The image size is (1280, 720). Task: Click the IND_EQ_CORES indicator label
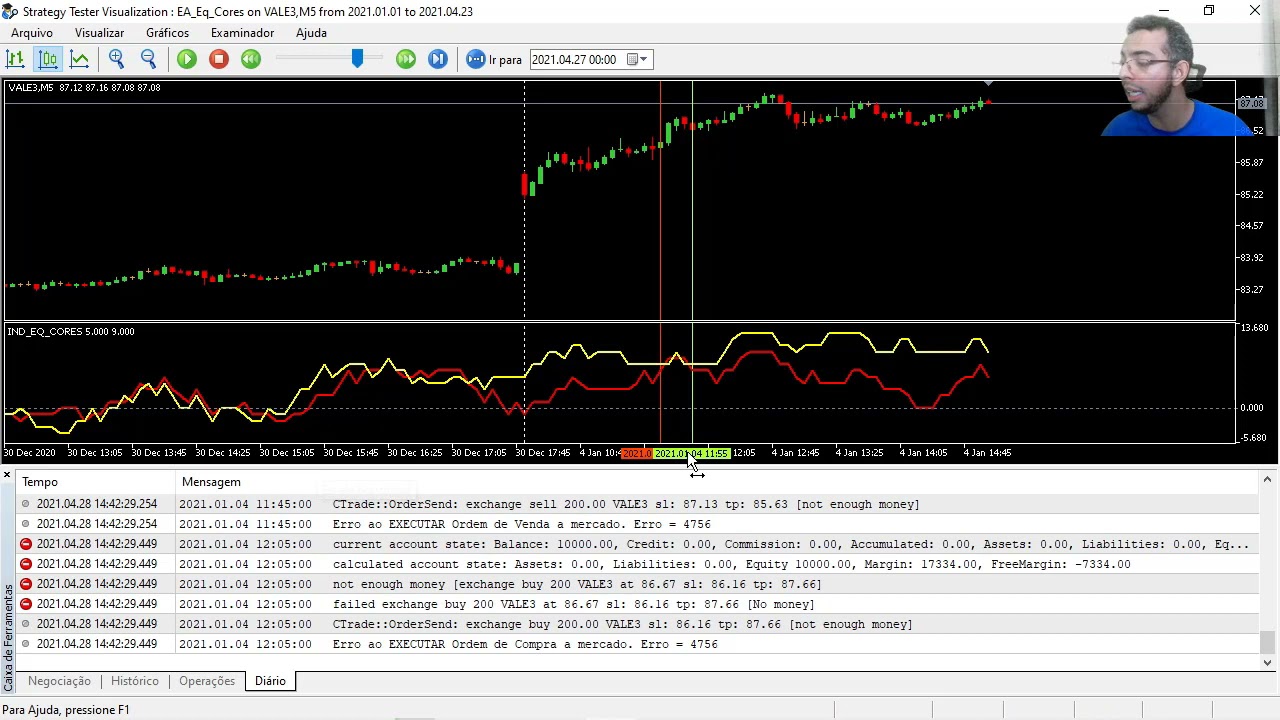click(70, 331)
